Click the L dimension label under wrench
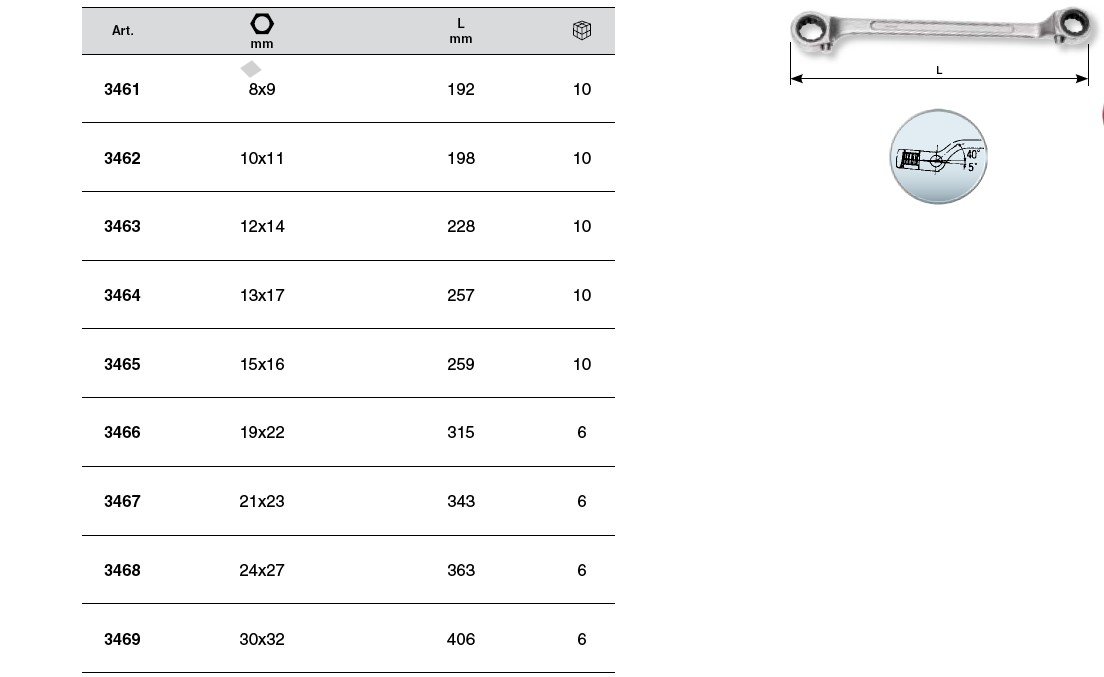Screen dimensions: 1104x677 pos(939,71)
